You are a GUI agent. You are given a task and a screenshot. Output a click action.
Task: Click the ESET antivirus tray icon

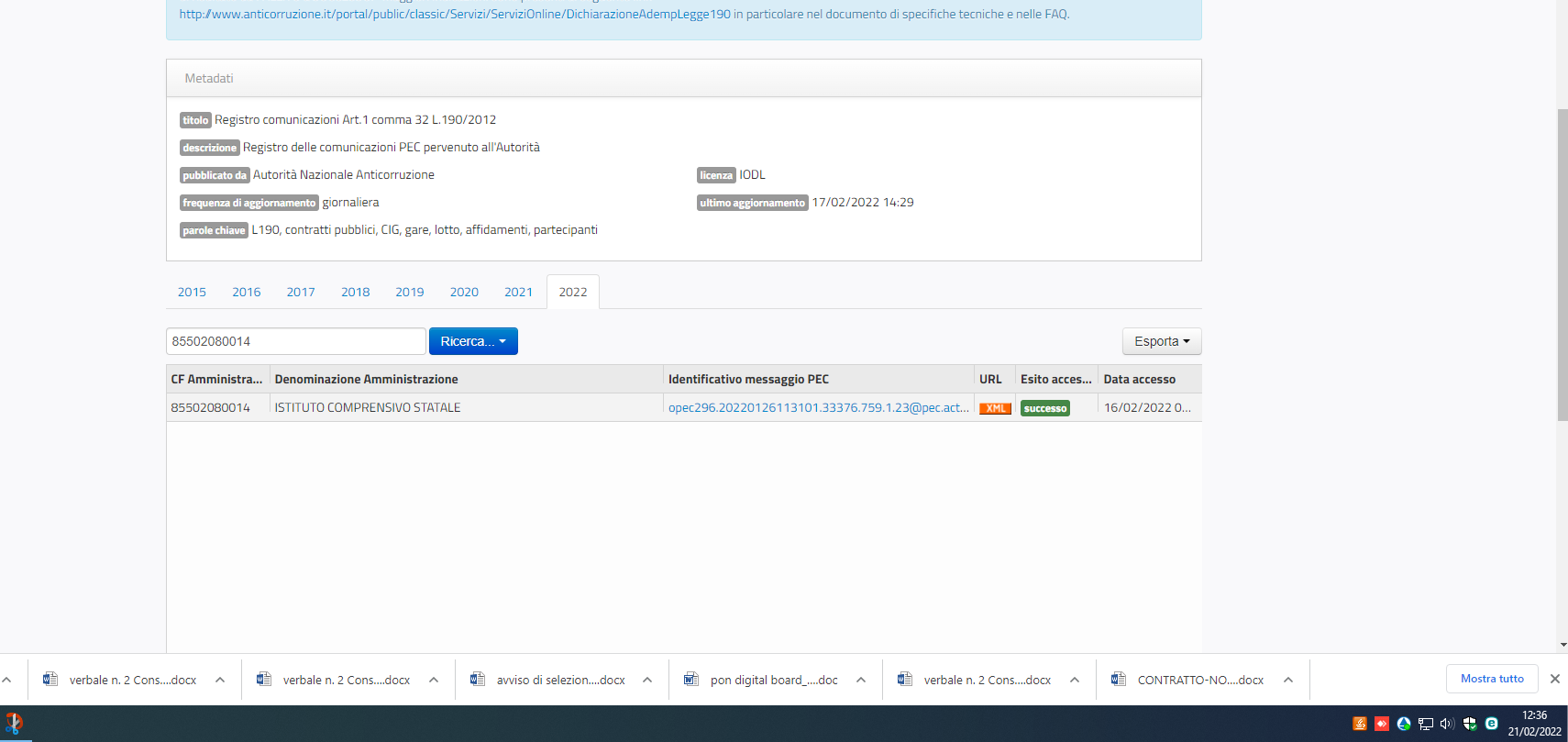point(1492,724)
